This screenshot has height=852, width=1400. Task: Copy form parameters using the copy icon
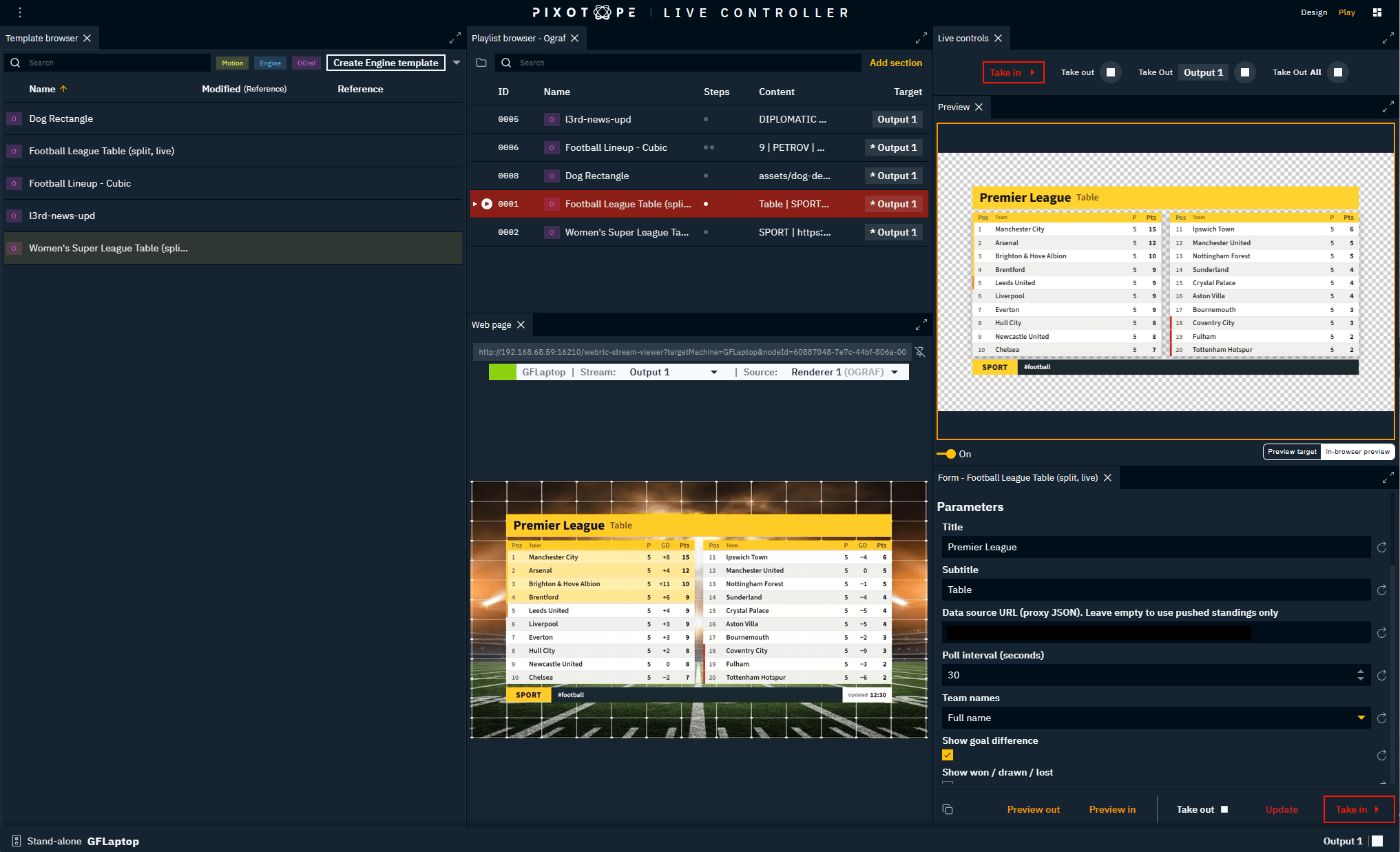(948, 809)
